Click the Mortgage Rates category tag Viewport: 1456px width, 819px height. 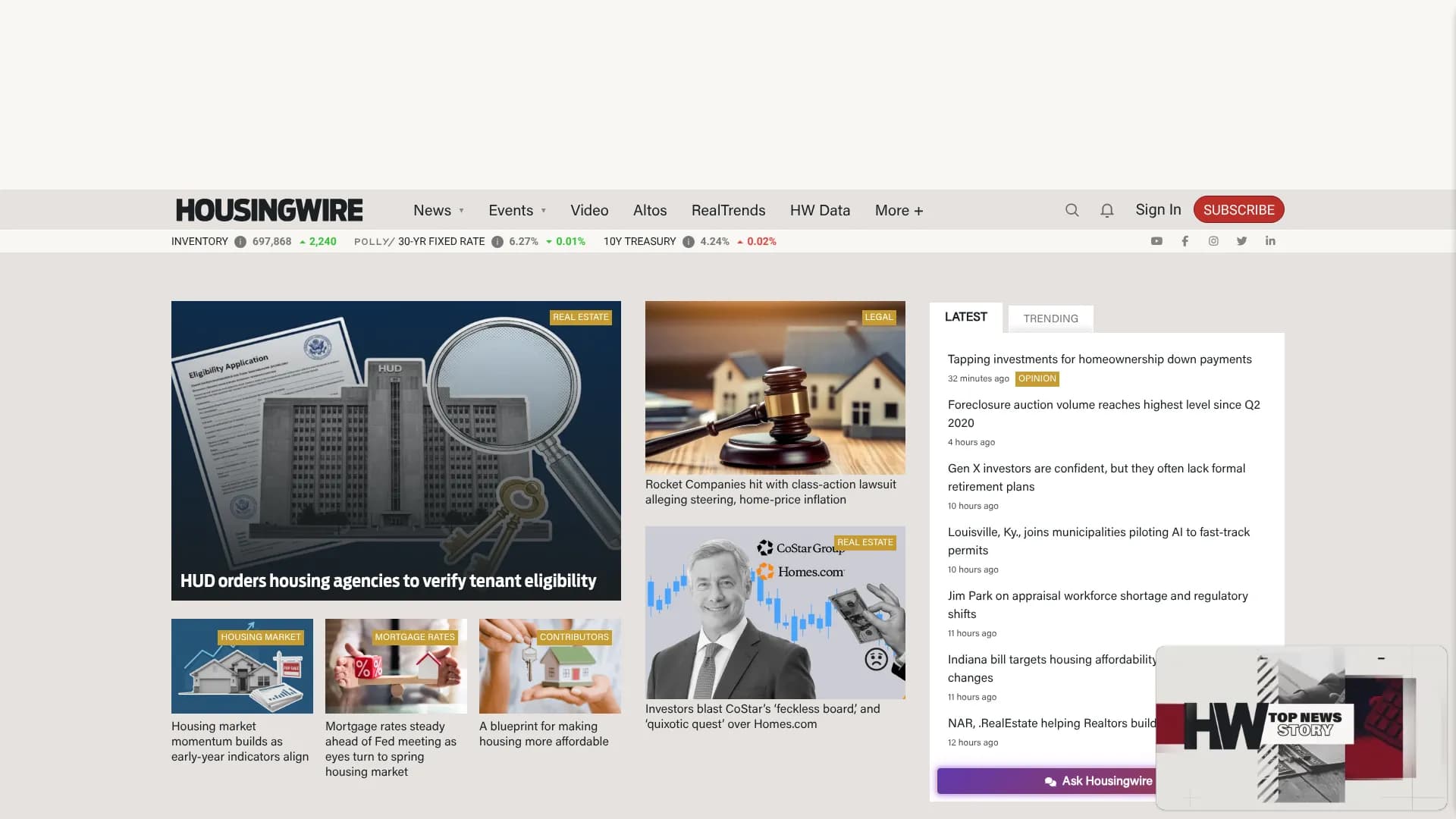pyautogui.click(x=415, y=637)
